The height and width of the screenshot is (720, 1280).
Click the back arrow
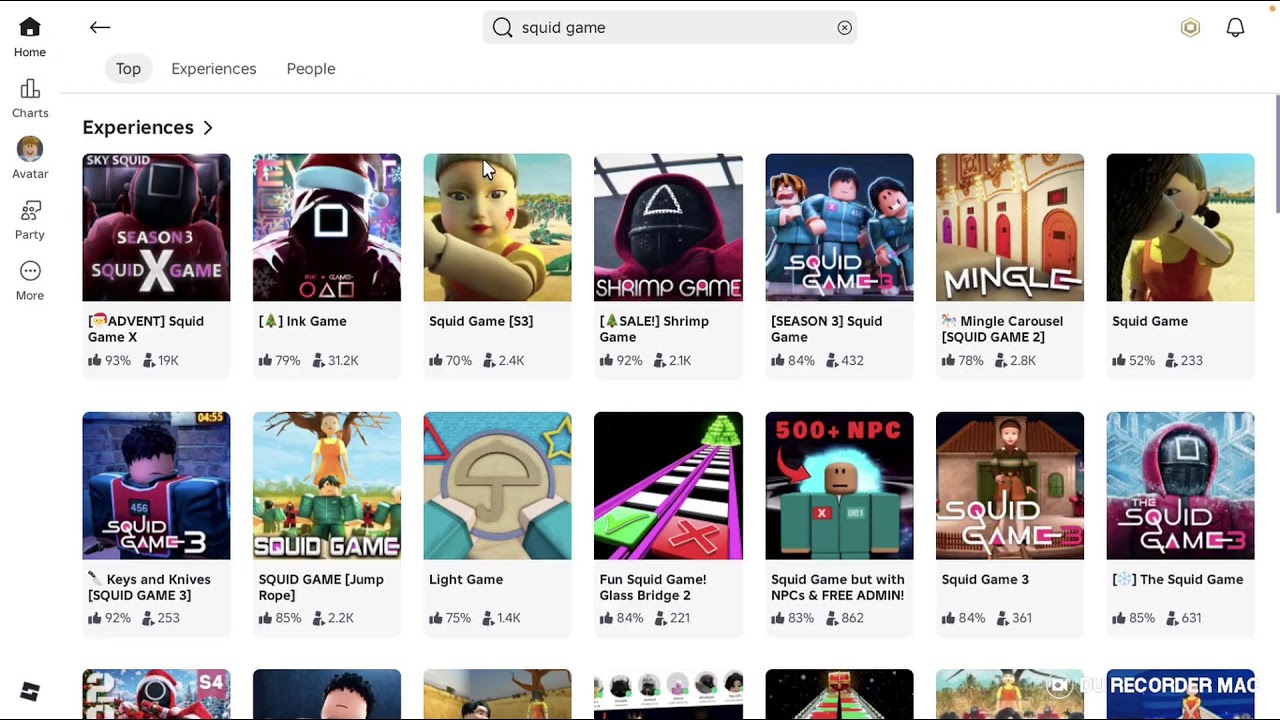tap(100, 28)
